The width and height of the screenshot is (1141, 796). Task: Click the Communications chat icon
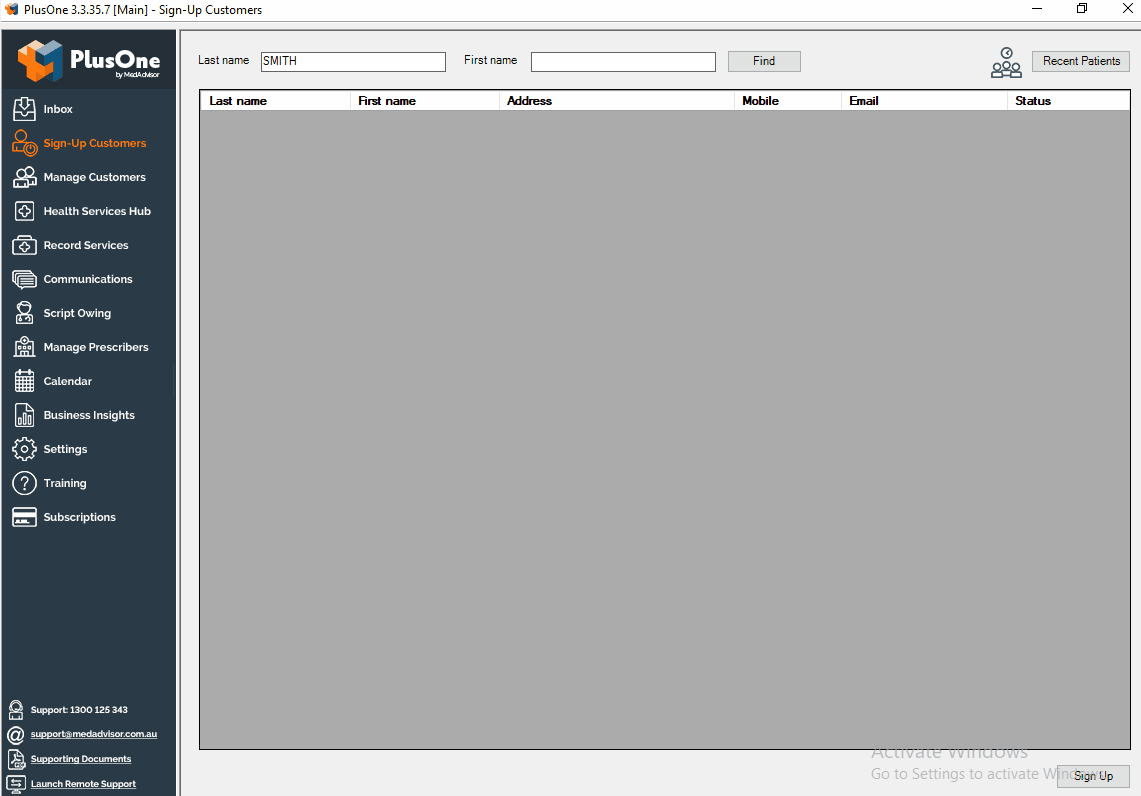click(24, 279)
